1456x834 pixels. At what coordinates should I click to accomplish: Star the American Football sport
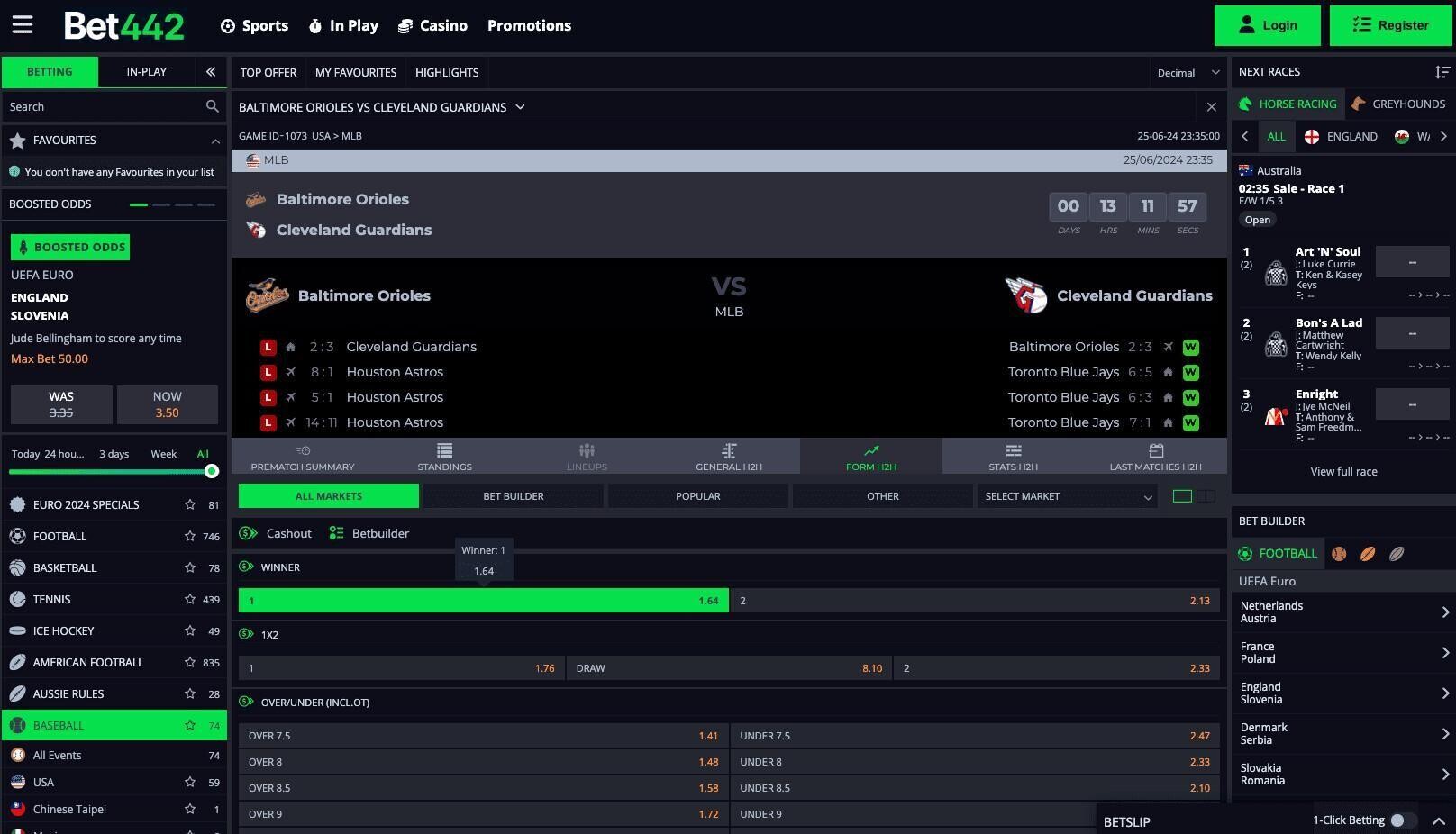tap(190, 662)
